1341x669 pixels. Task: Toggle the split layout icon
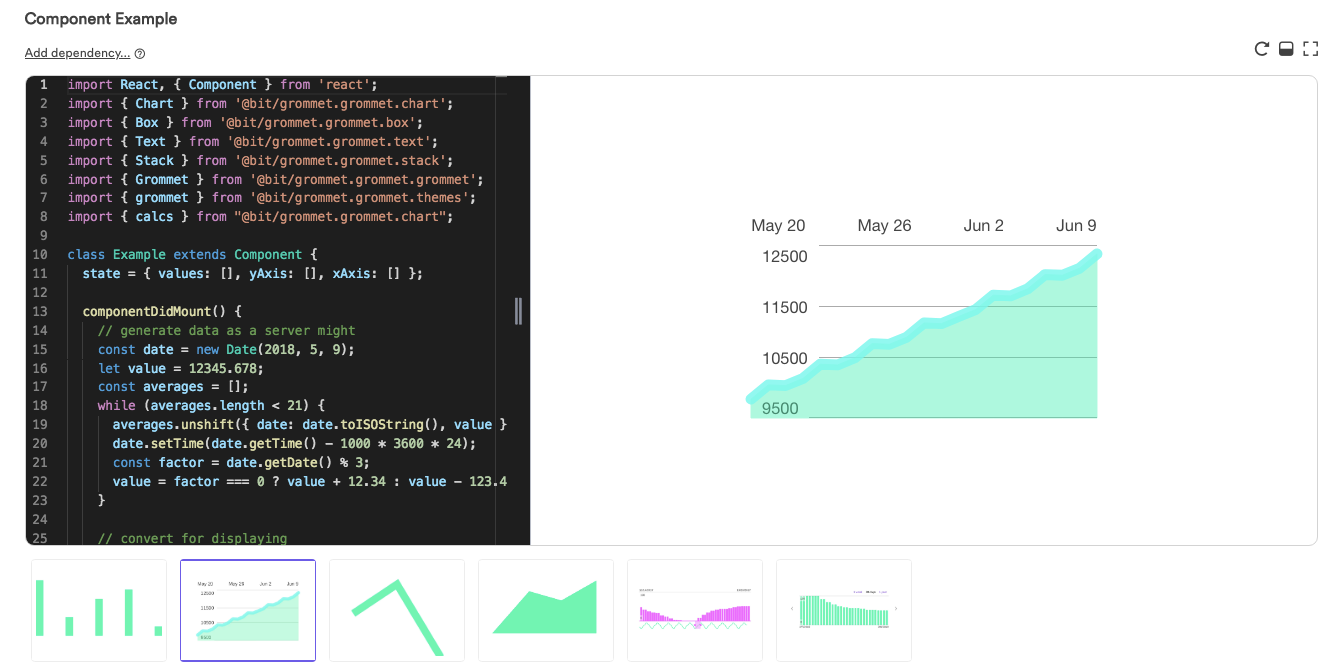coord(1286,49)
